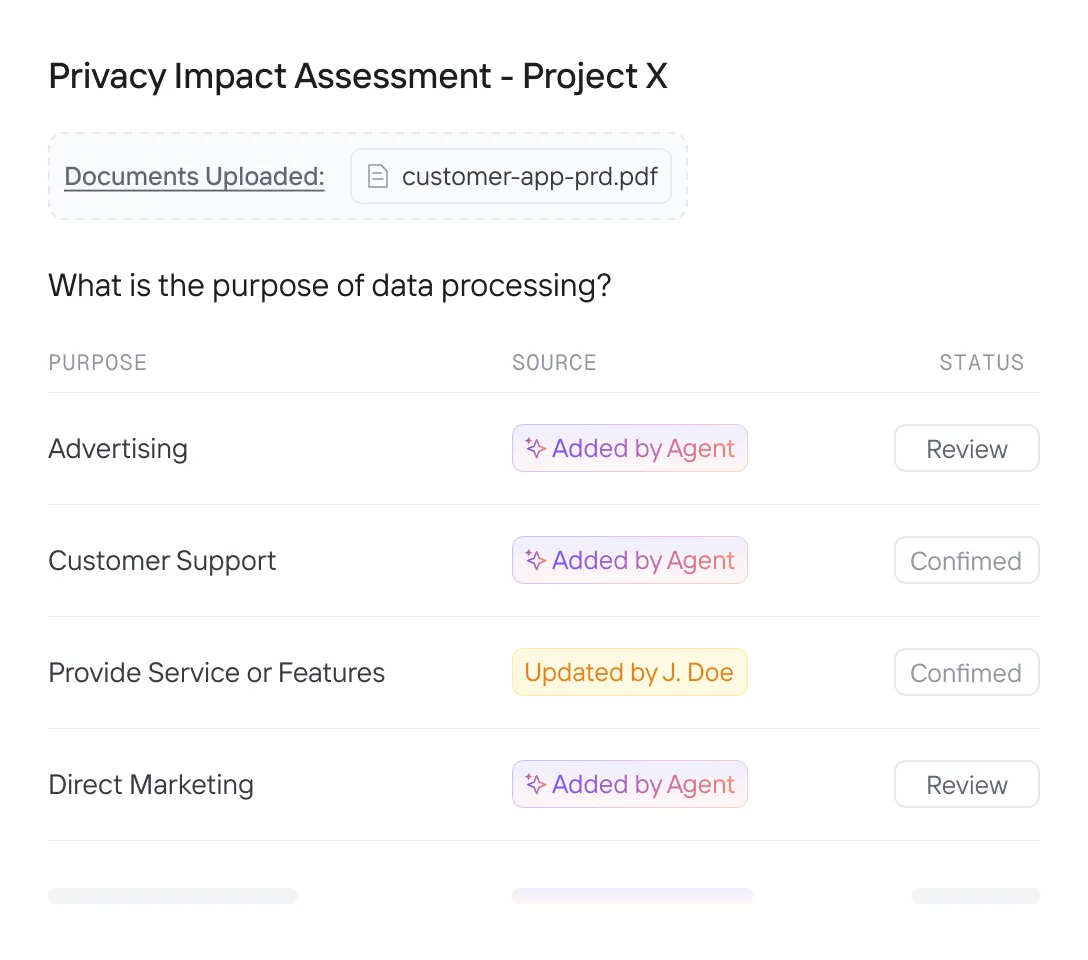1088x960 pixels.
Task: Open the Documents Uploaded link
Action: point(194,176)
